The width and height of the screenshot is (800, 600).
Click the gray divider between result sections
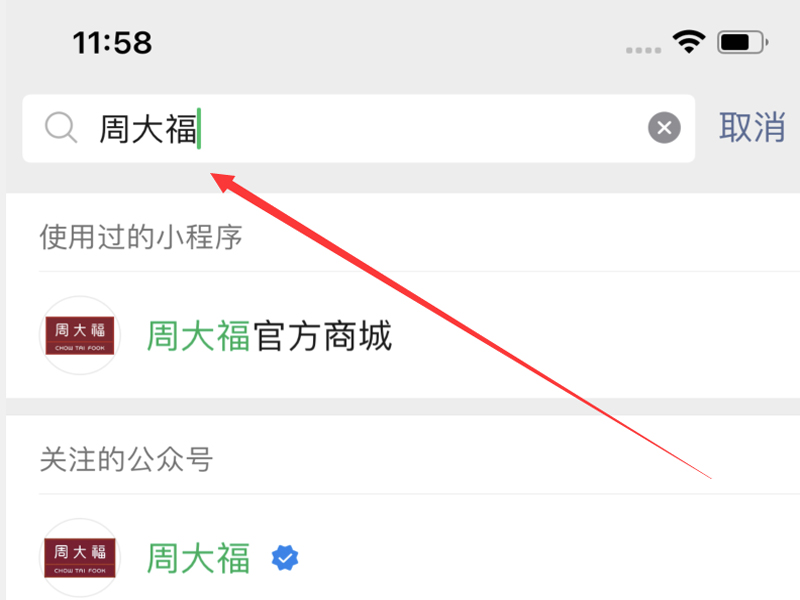(403, 407)
